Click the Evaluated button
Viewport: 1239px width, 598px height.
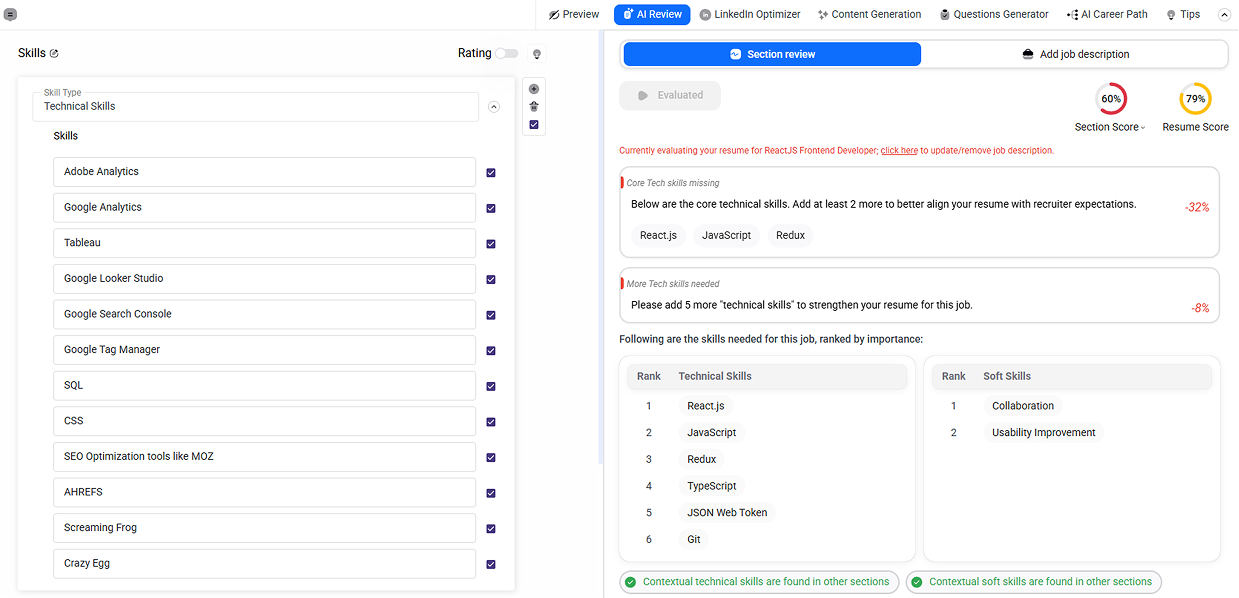(670, 95)
